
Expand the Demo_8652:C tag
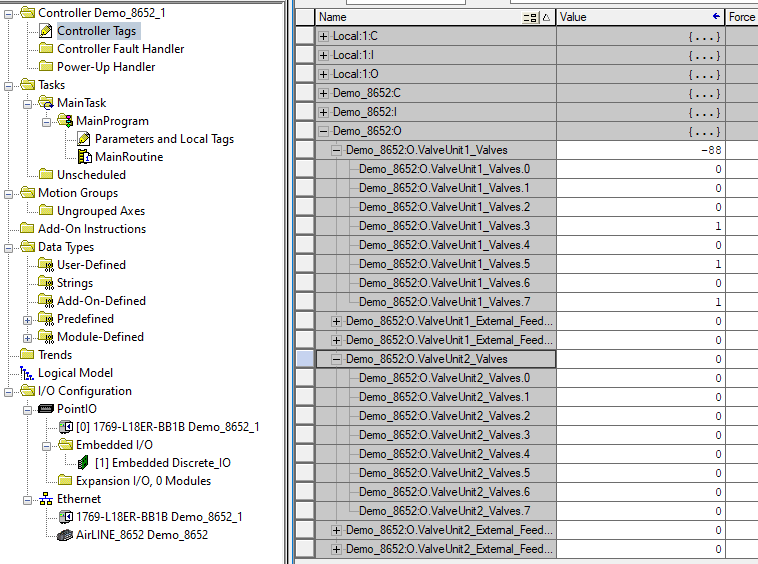(x=323, y=93)
